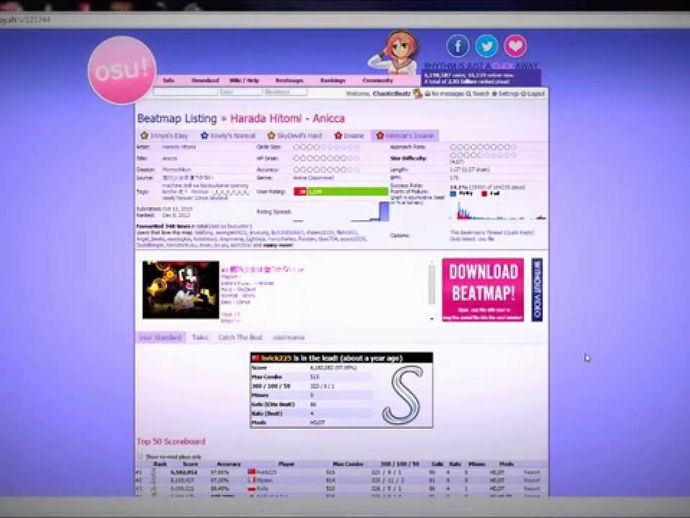Switch to the osu!mania tab

tap(289, 338)
